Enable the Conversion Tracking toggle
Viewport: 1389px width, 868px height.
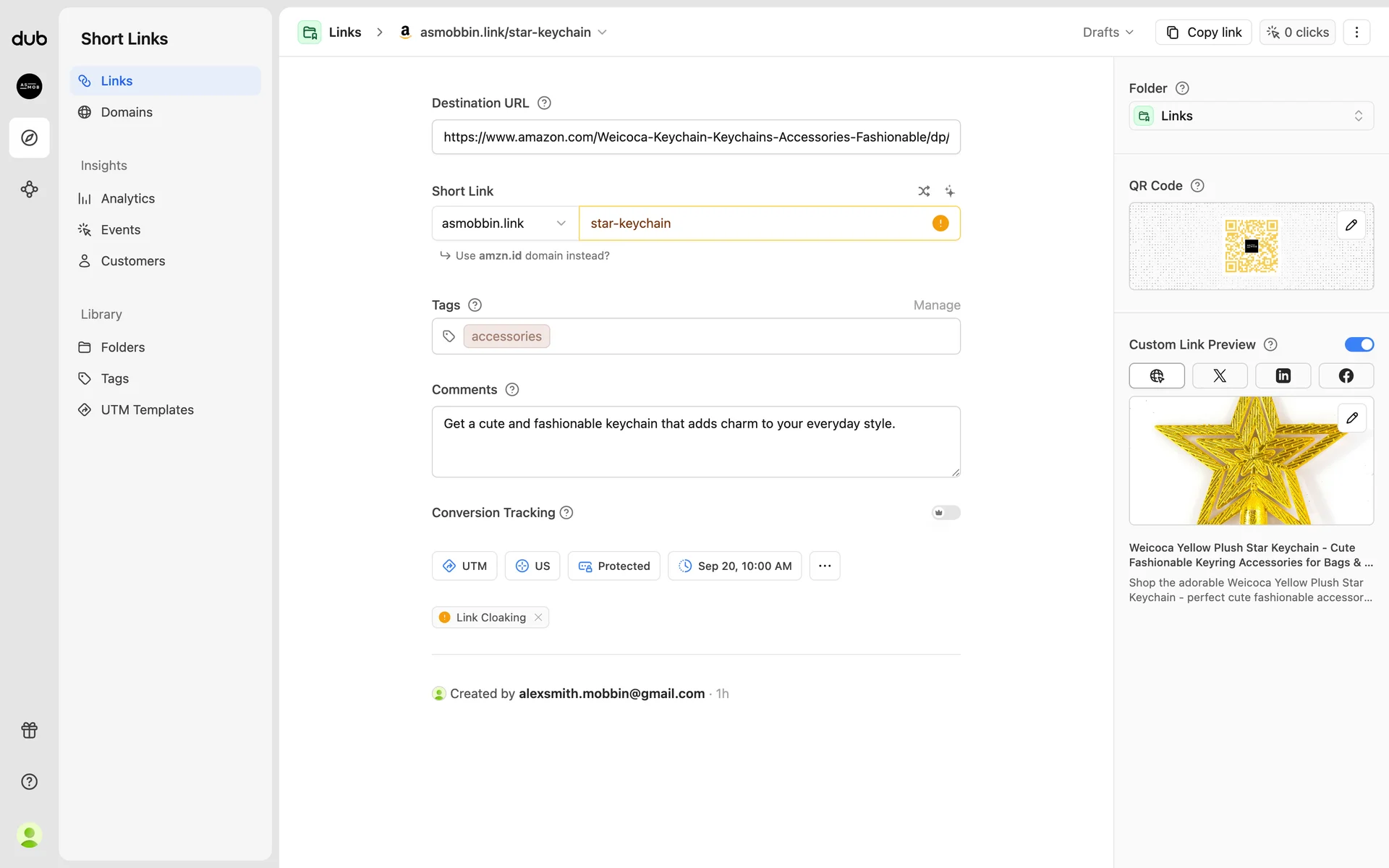tap(946, 512)
